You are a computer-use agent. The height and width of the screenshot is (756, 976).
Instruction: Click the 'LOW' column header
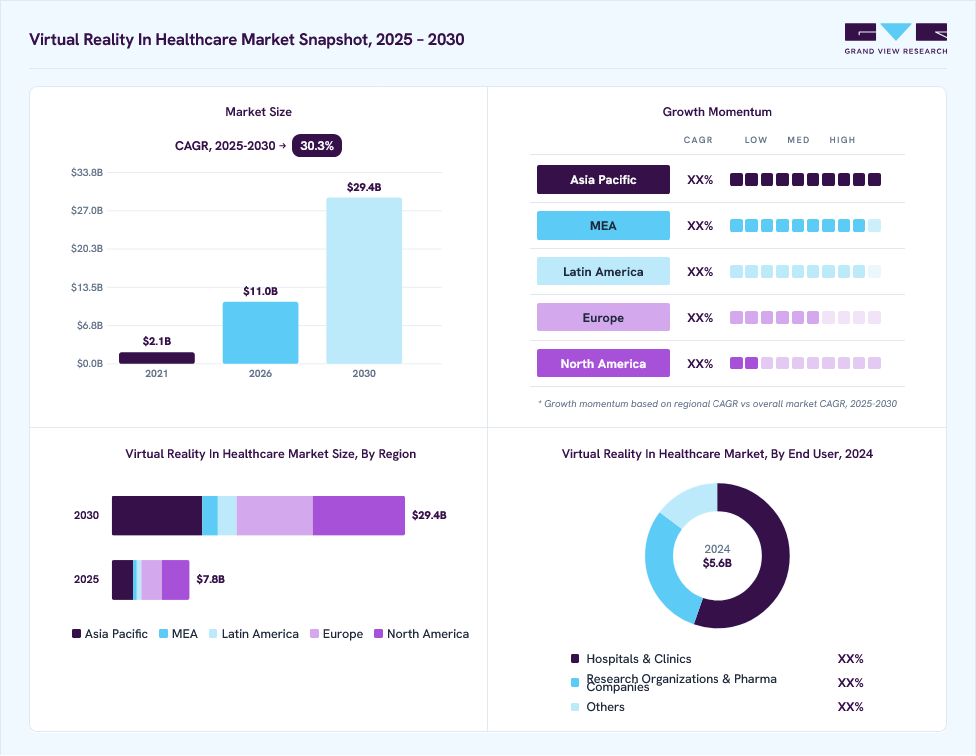click(756, 140)
